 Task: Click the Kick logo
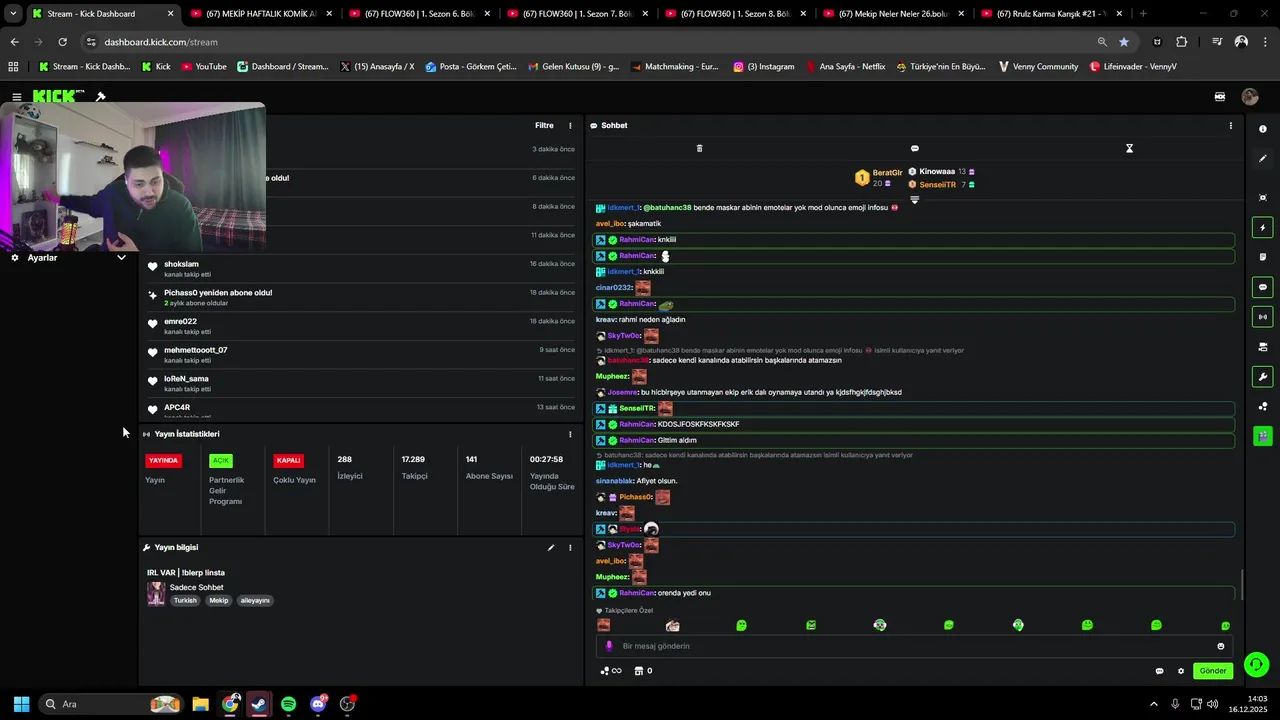point(58,96)
